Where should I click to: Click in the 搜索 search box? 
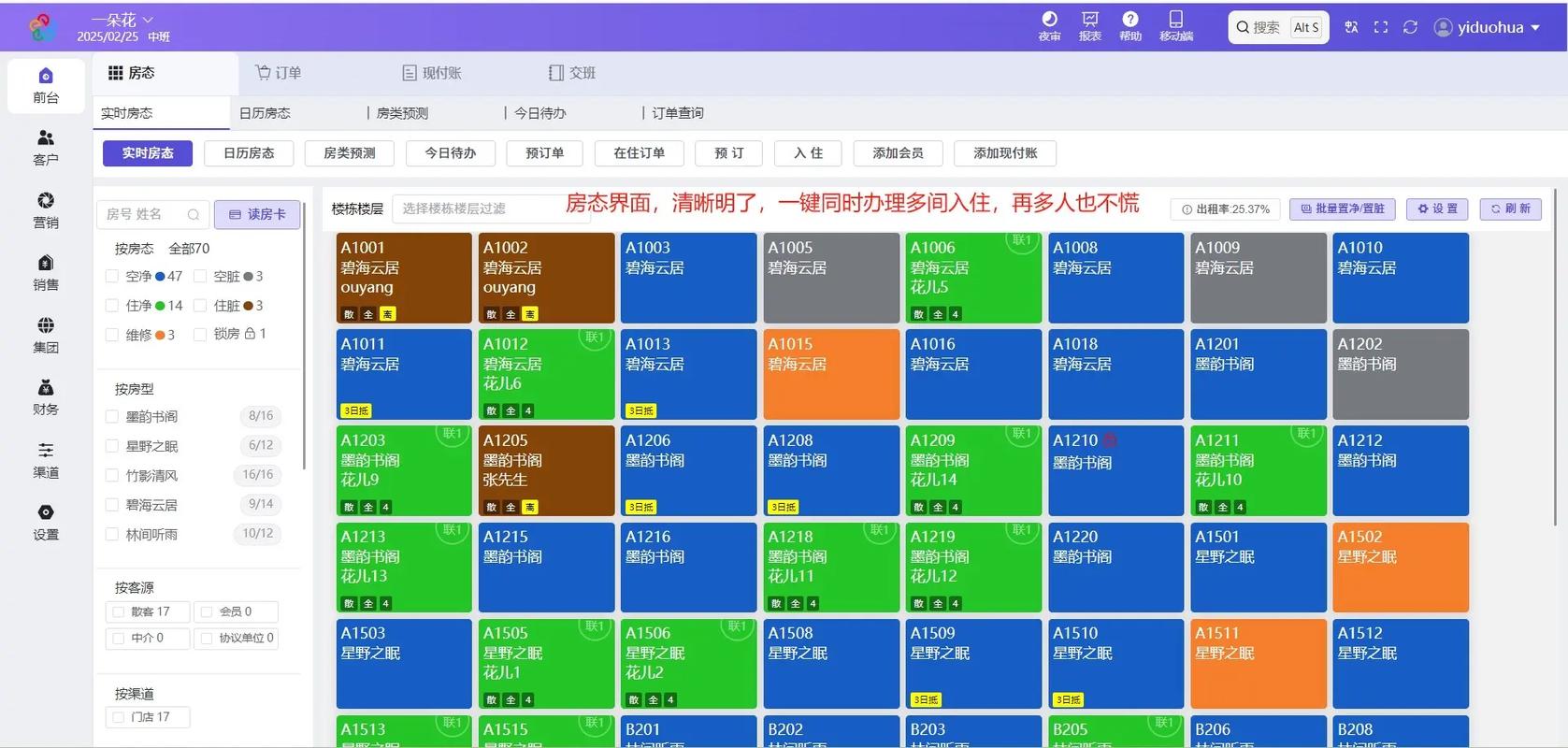pos(1278,27)
